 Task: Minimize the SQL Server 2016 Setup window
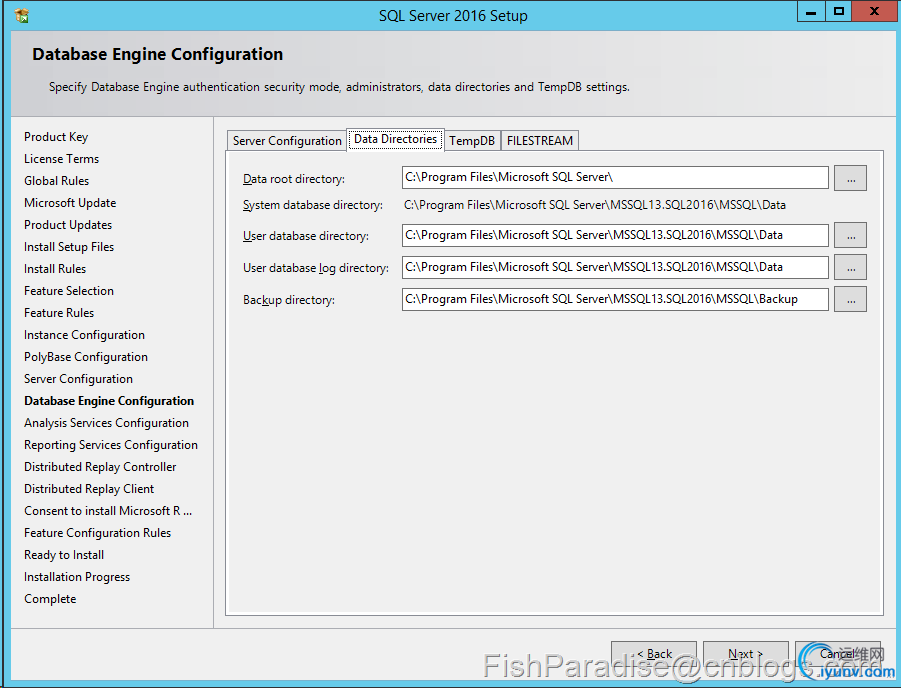(811, 11)
